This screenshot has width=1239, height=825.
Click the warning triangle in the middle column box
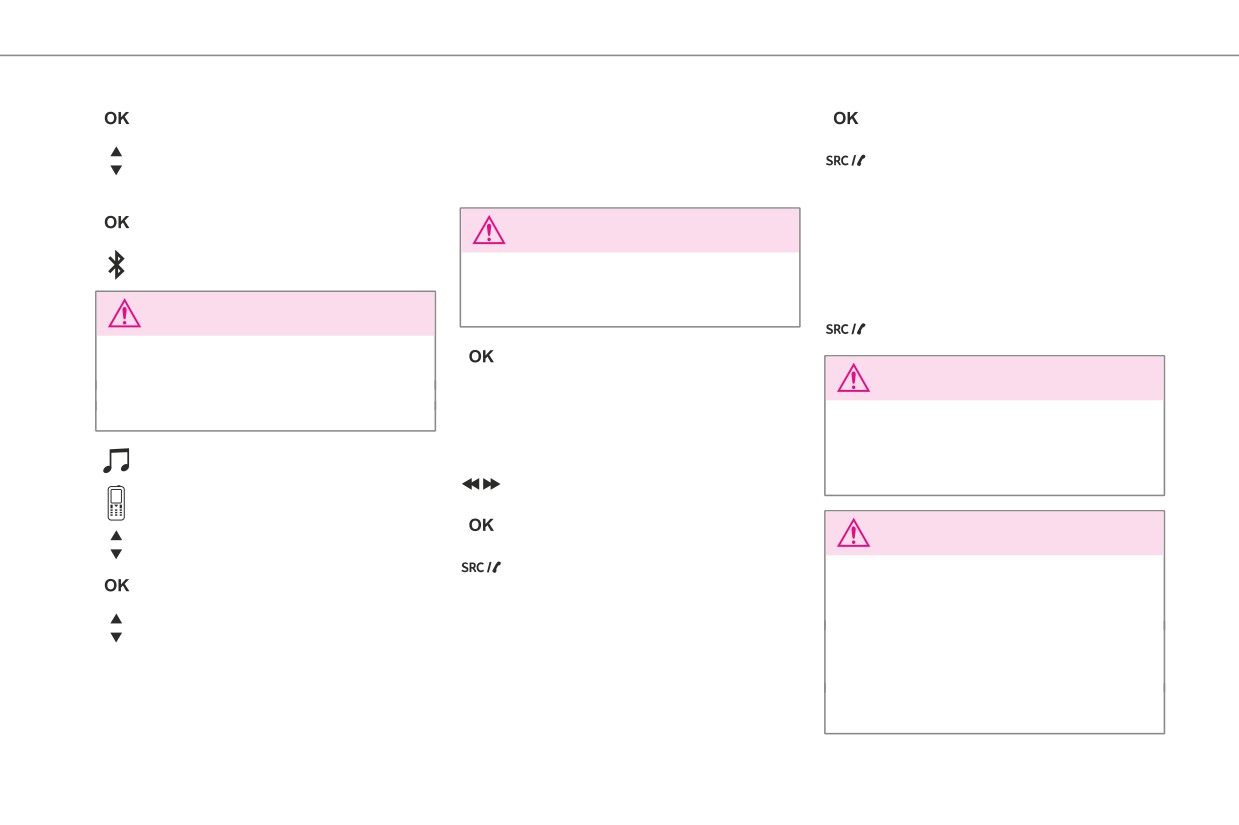pos(489,231)
